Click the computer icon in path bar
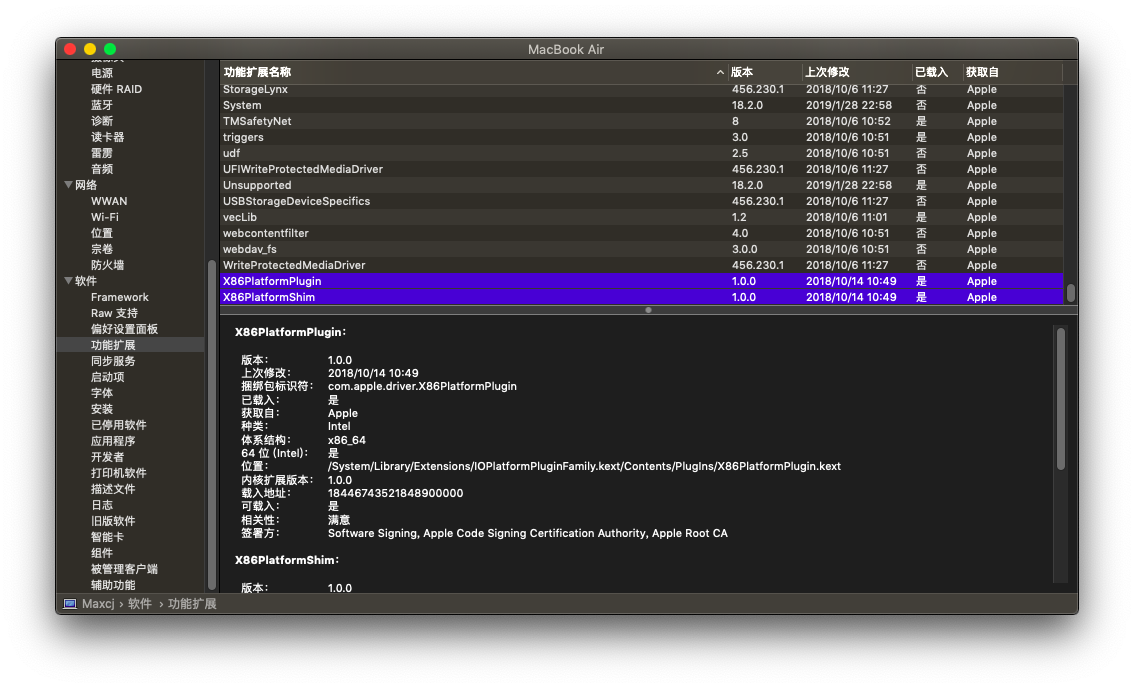This screenshot has width=1134, height=688. (x=69, y=604)
